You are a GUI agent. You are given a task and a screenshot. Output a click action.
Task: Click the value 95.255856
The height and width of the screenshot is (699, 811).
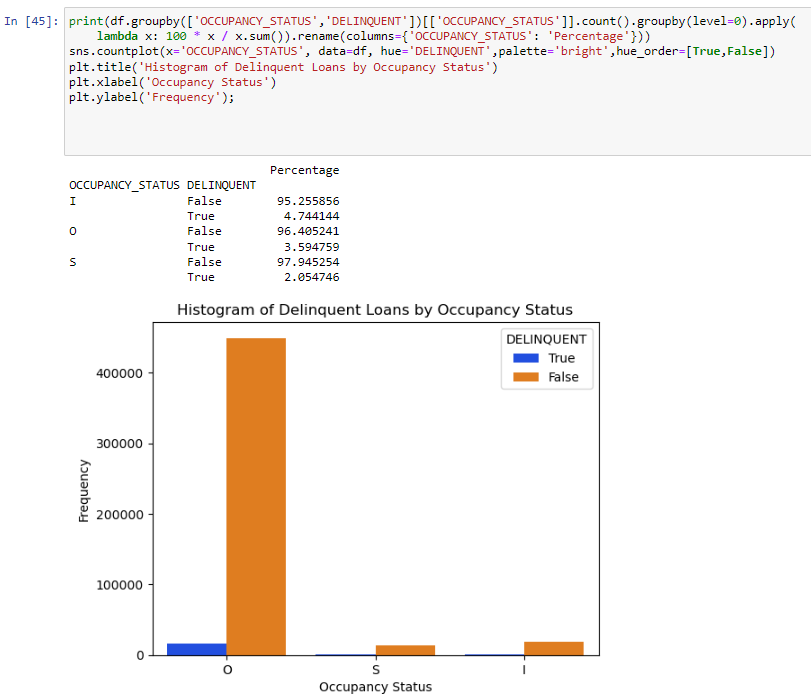(x=308, y=201)
